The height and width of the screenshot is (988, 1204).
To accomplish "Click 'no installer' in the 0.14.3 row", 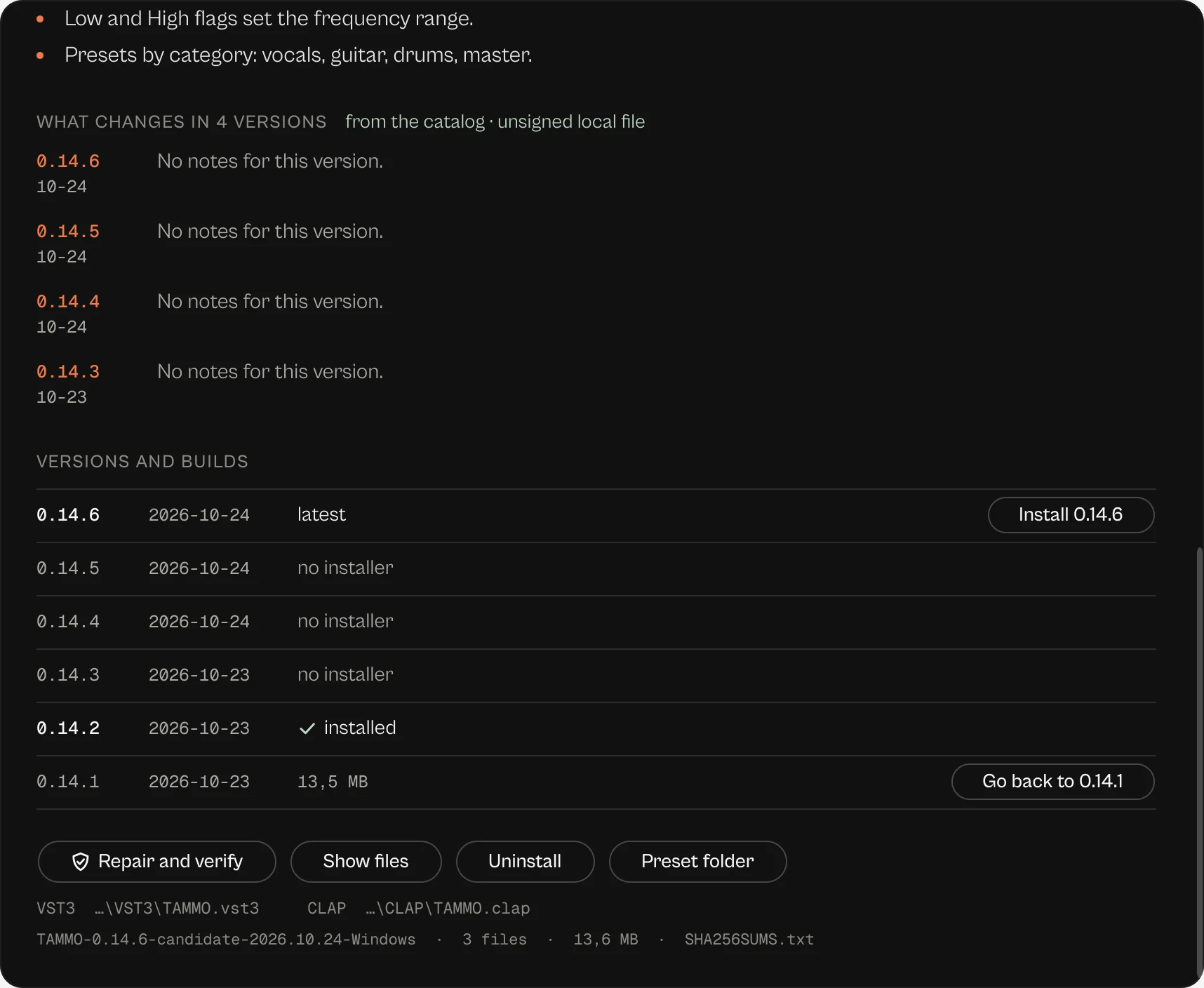I will coord(345,675).
